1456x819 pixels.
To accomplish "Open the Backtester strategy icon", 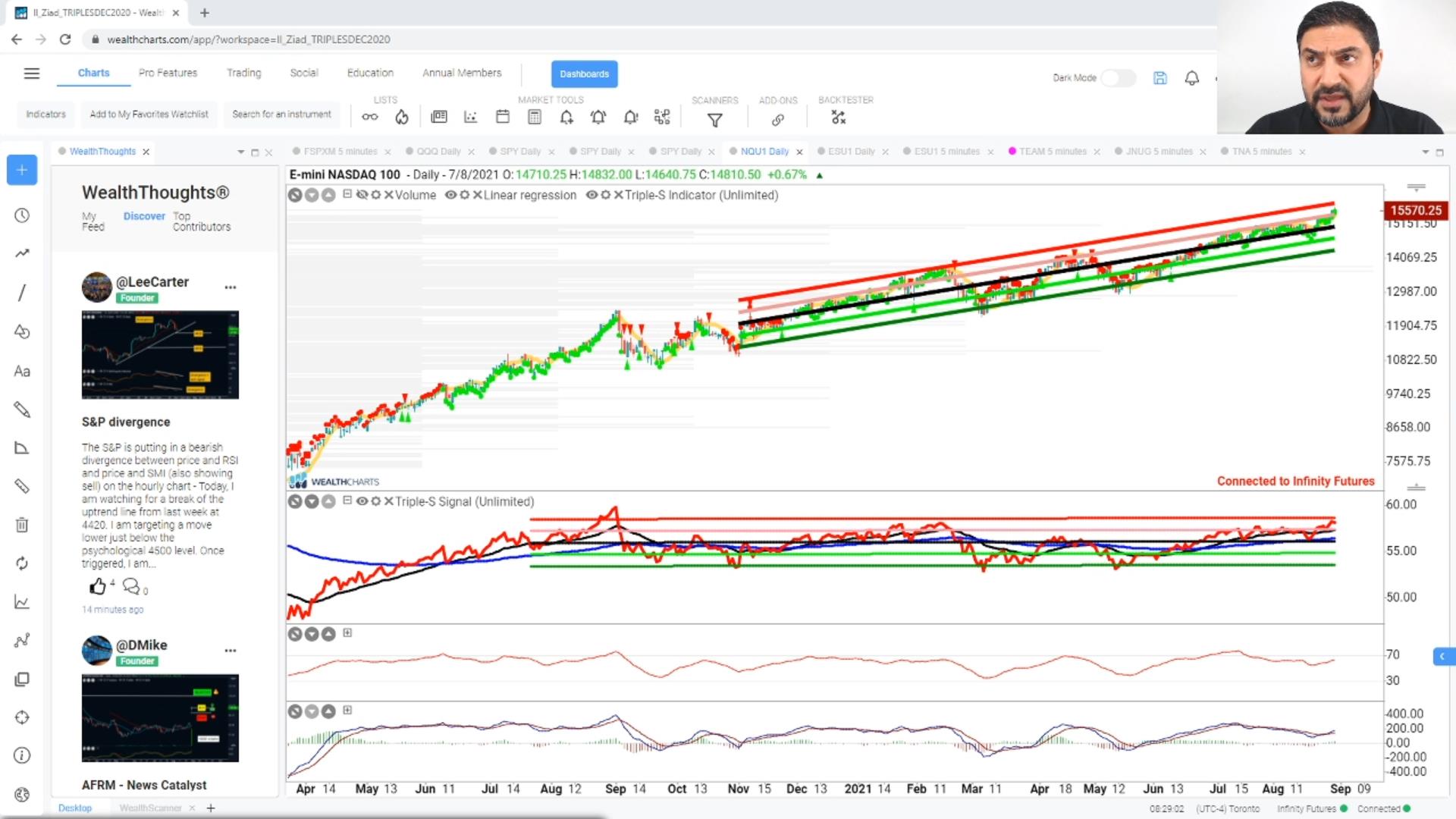I will click(x=838, y=118).
